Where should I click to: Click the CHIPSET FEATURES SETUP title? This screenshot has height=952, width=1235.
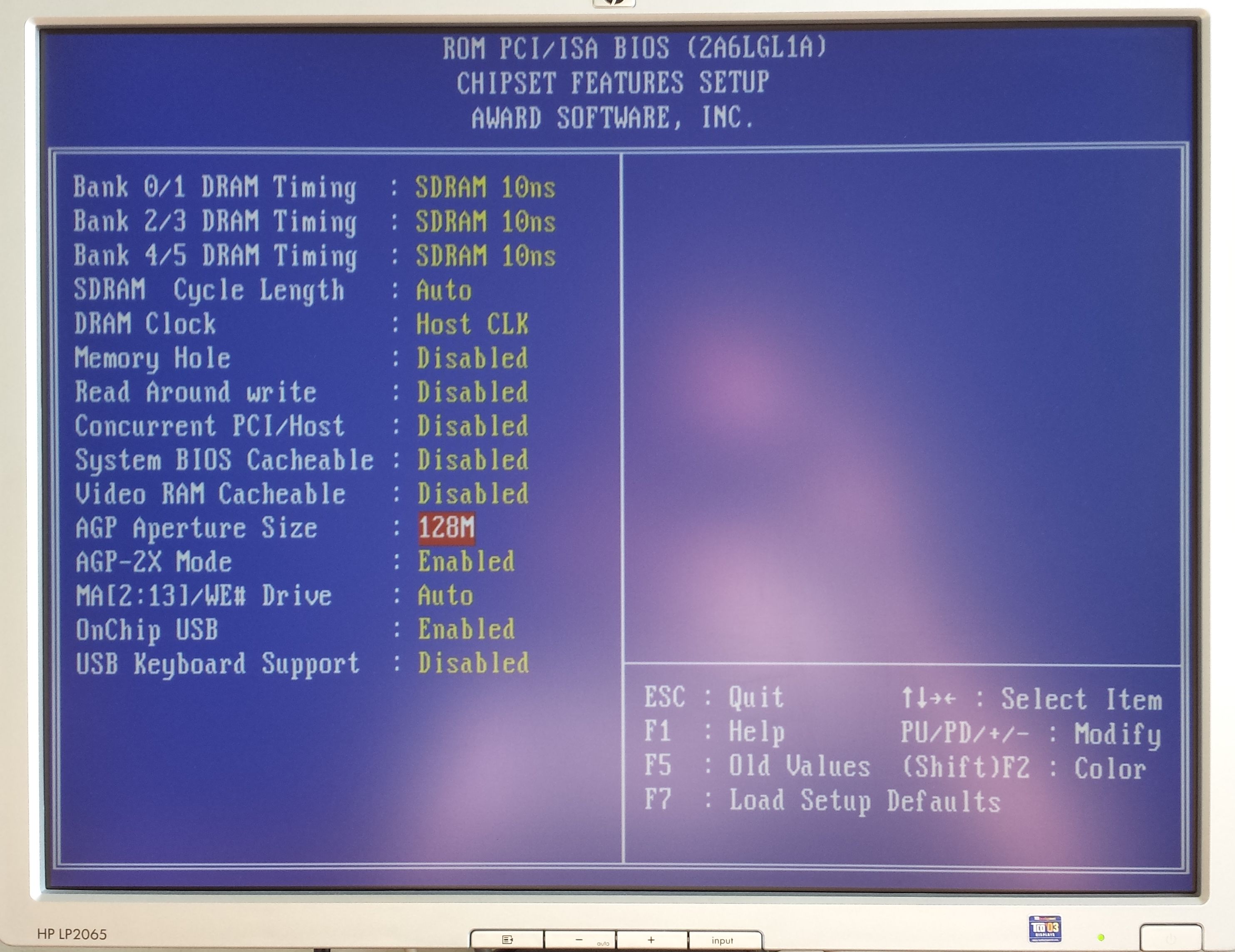pyautogui.click(x=613, y=82)
